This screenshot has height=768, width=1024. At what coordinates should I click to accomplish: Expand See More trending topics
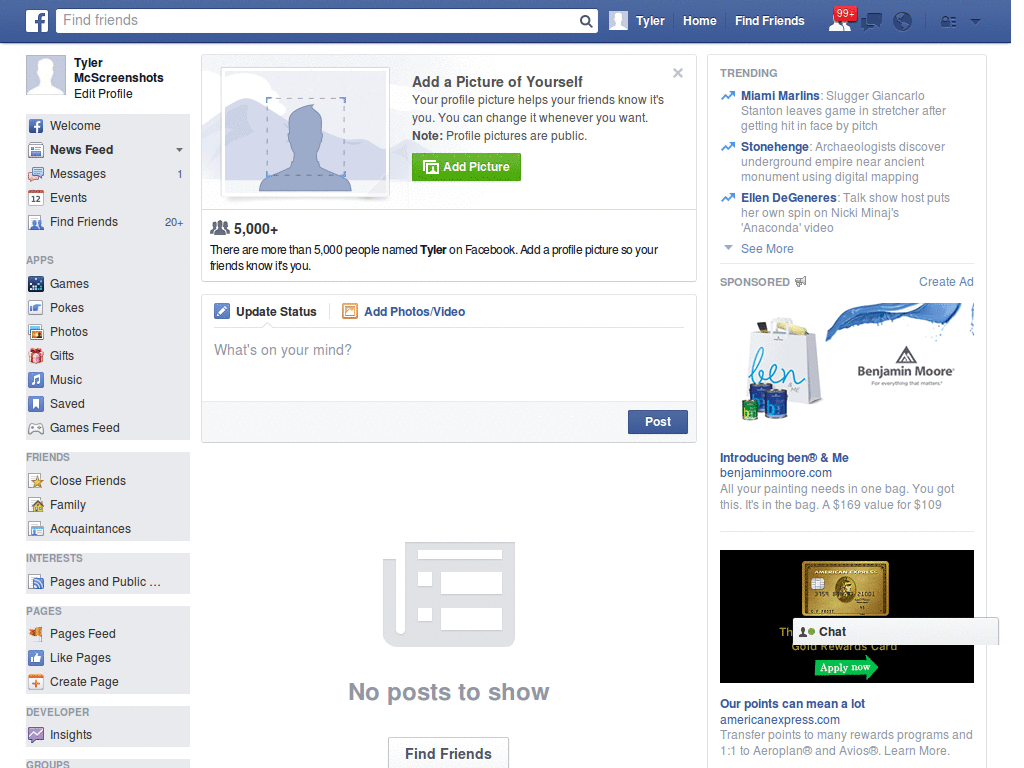click(767, 249)
